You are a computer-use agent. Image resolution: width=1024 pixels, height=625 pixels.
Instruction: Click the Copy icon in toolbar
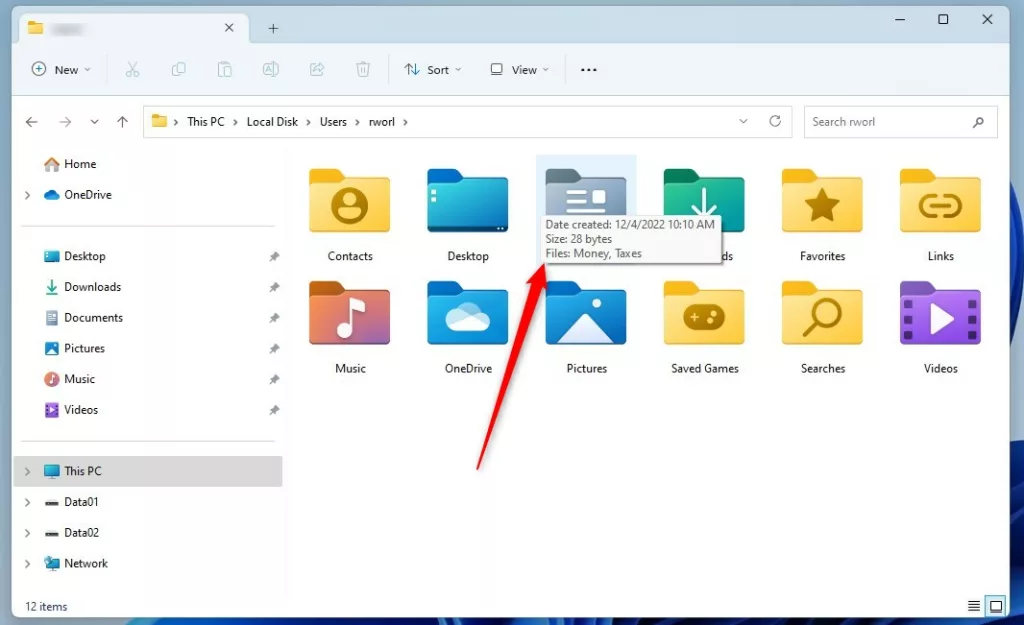[178, 70]
